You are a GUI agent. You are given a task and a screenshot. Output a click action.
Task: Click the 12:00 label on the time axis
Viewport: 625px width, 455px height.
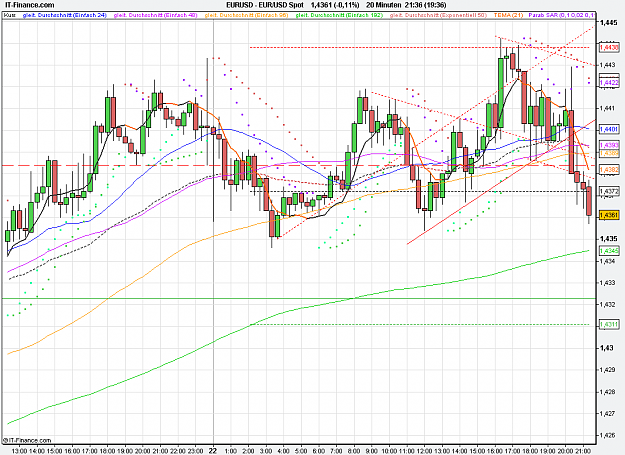pos(425,451)
